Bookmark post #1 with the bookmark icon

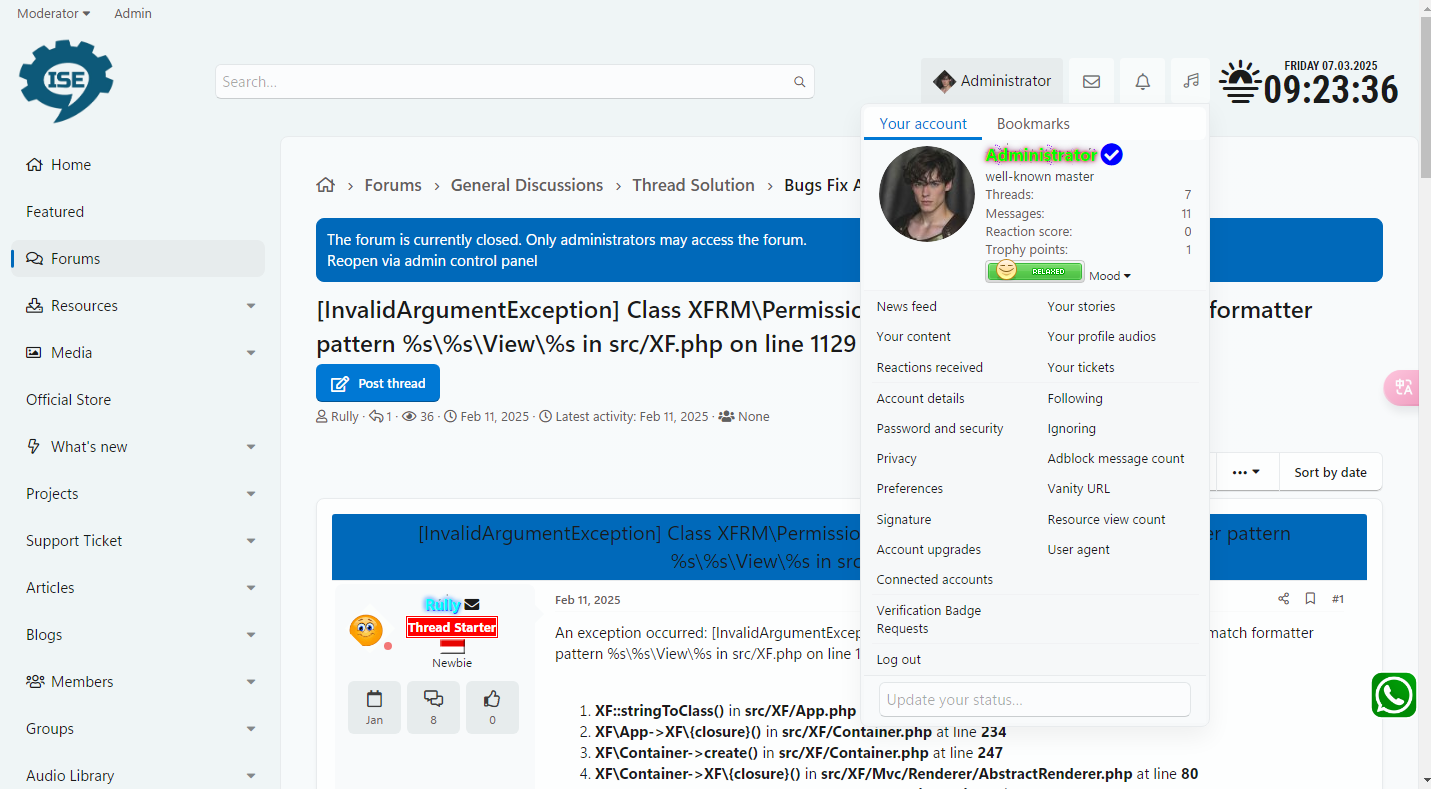click(x=1310, y=599)
